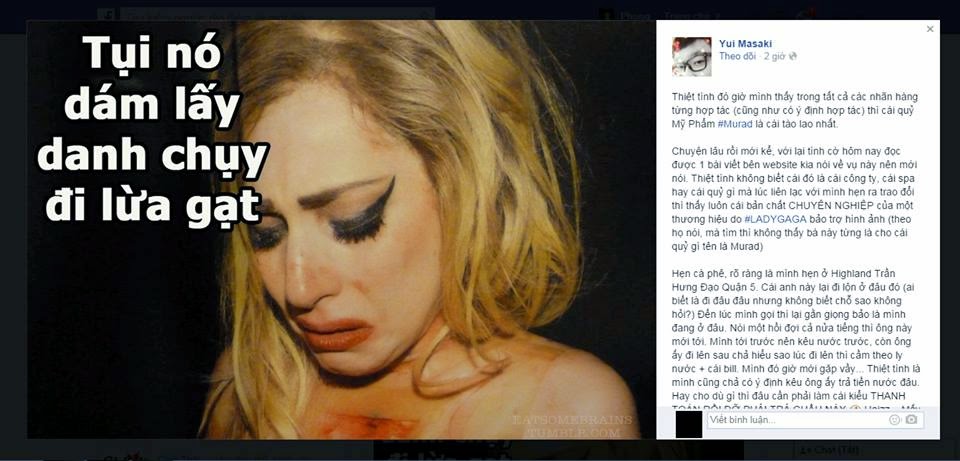Follow the poster via Theo dõi
The image size is (960, 461).
coord(737,56)
